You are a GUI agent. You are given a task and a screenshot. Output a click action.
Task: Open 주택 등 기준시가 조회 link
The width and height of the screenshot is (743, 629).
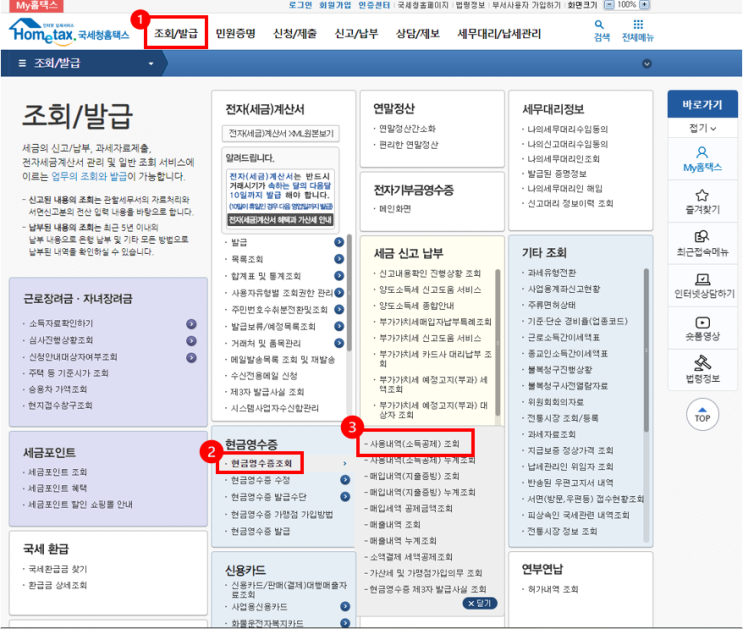coord(68,373)
